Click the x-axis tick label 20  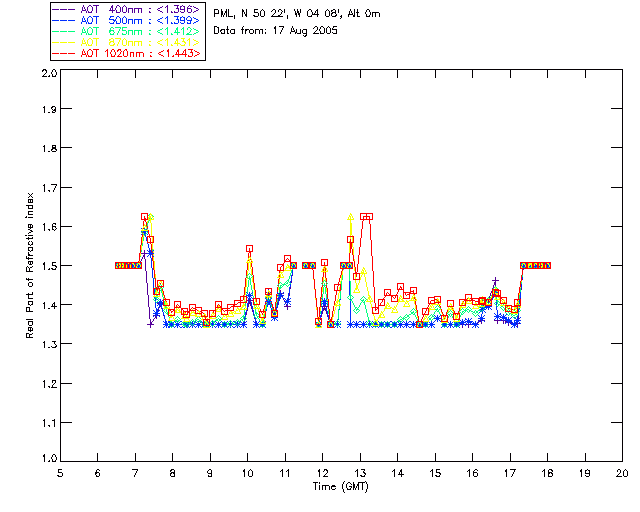coord(622,473)
